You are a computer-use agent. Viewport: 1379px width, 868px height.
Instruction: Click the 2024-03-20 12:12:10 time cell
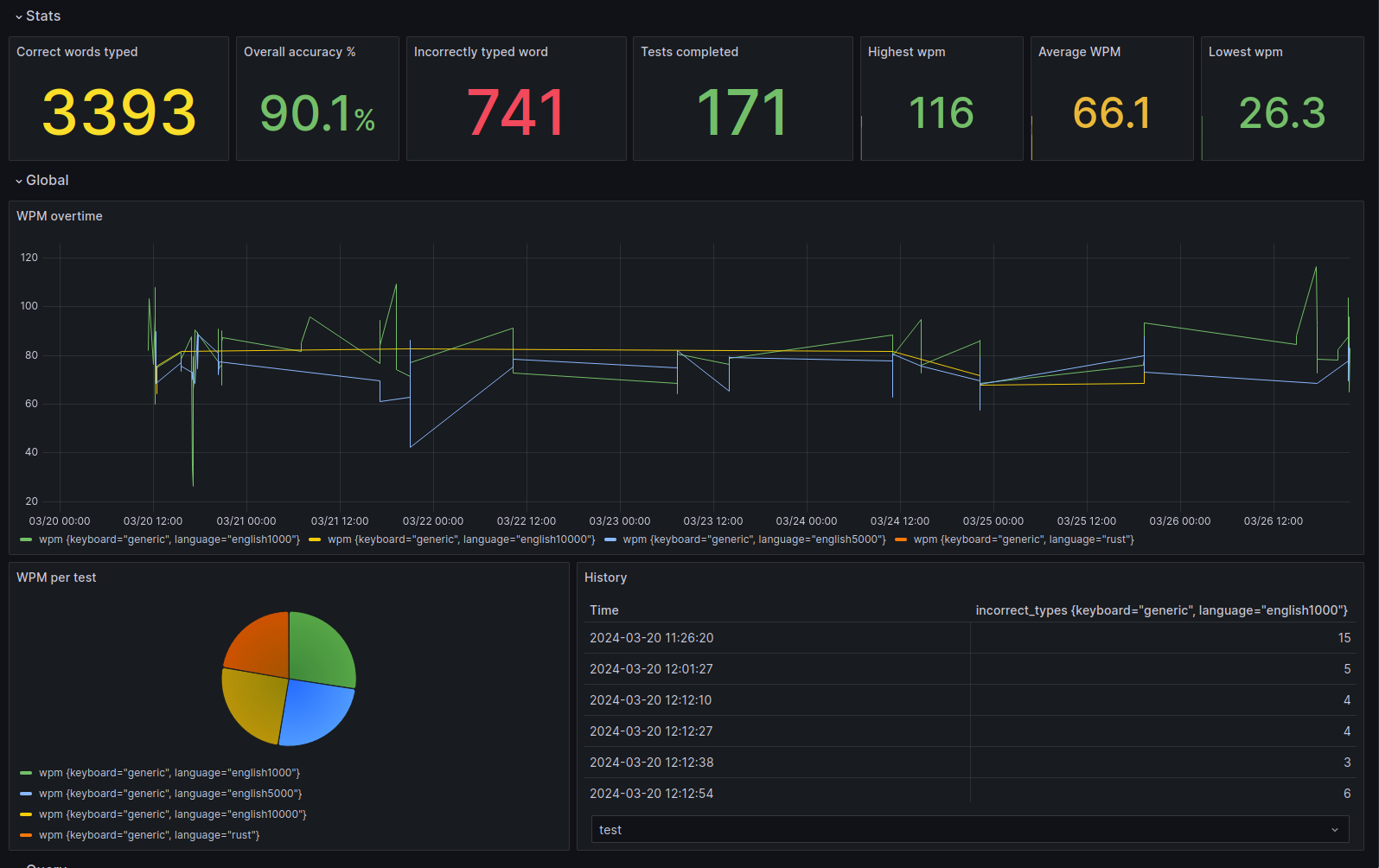[650, 700]
